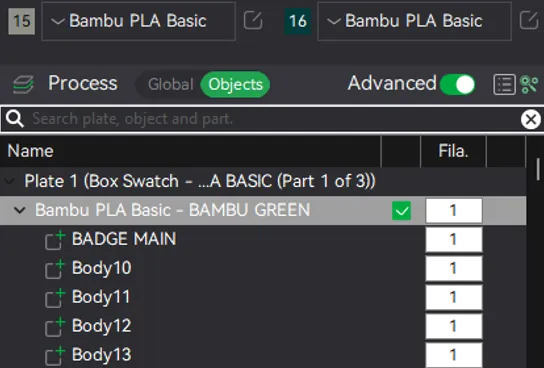The image size is (544, 368).
Task: Change filament number for Body10
Action: (454, 268)
